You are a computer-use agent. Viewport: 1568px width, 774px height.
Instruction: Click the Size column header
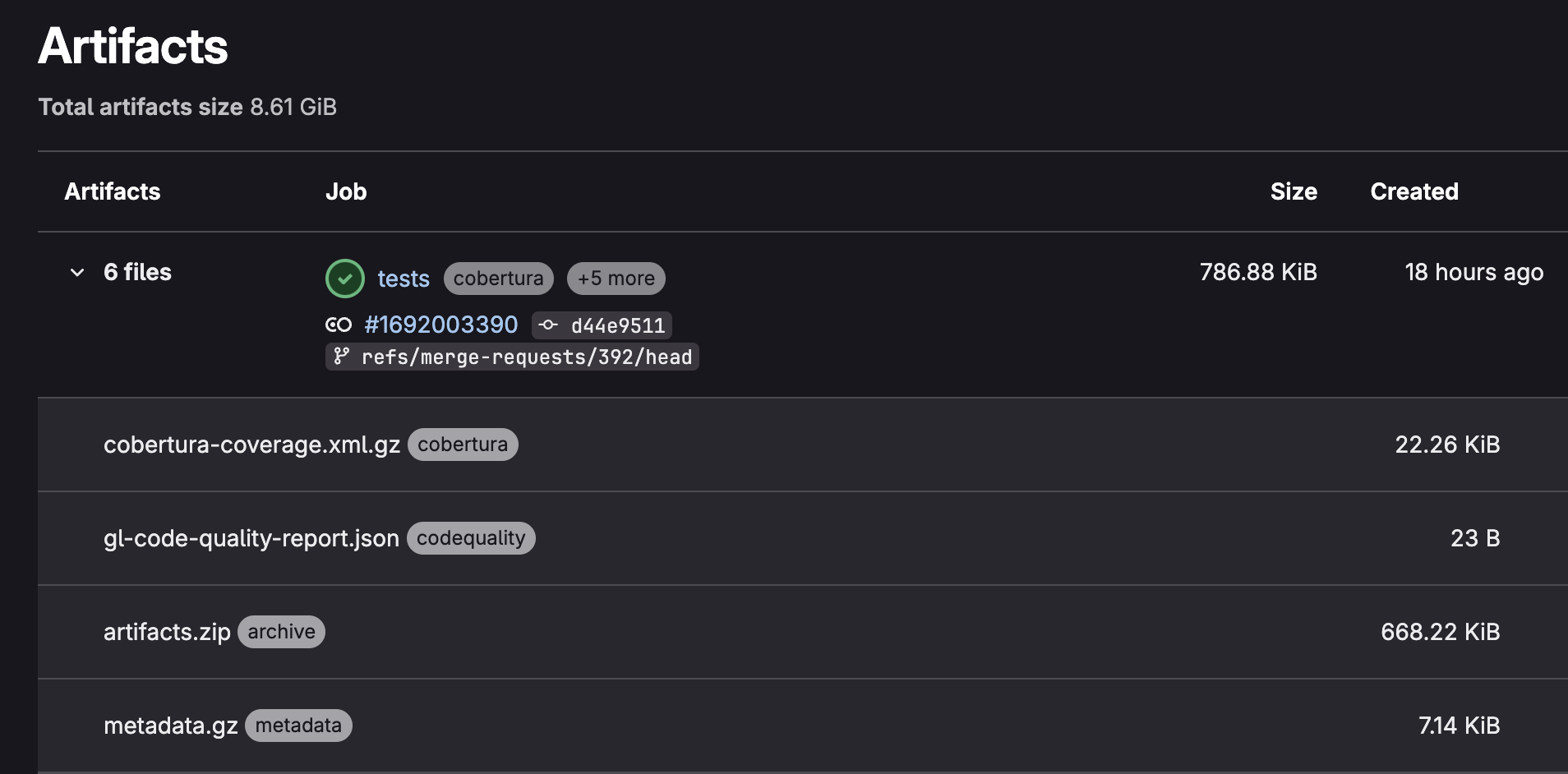point(1294,191)
